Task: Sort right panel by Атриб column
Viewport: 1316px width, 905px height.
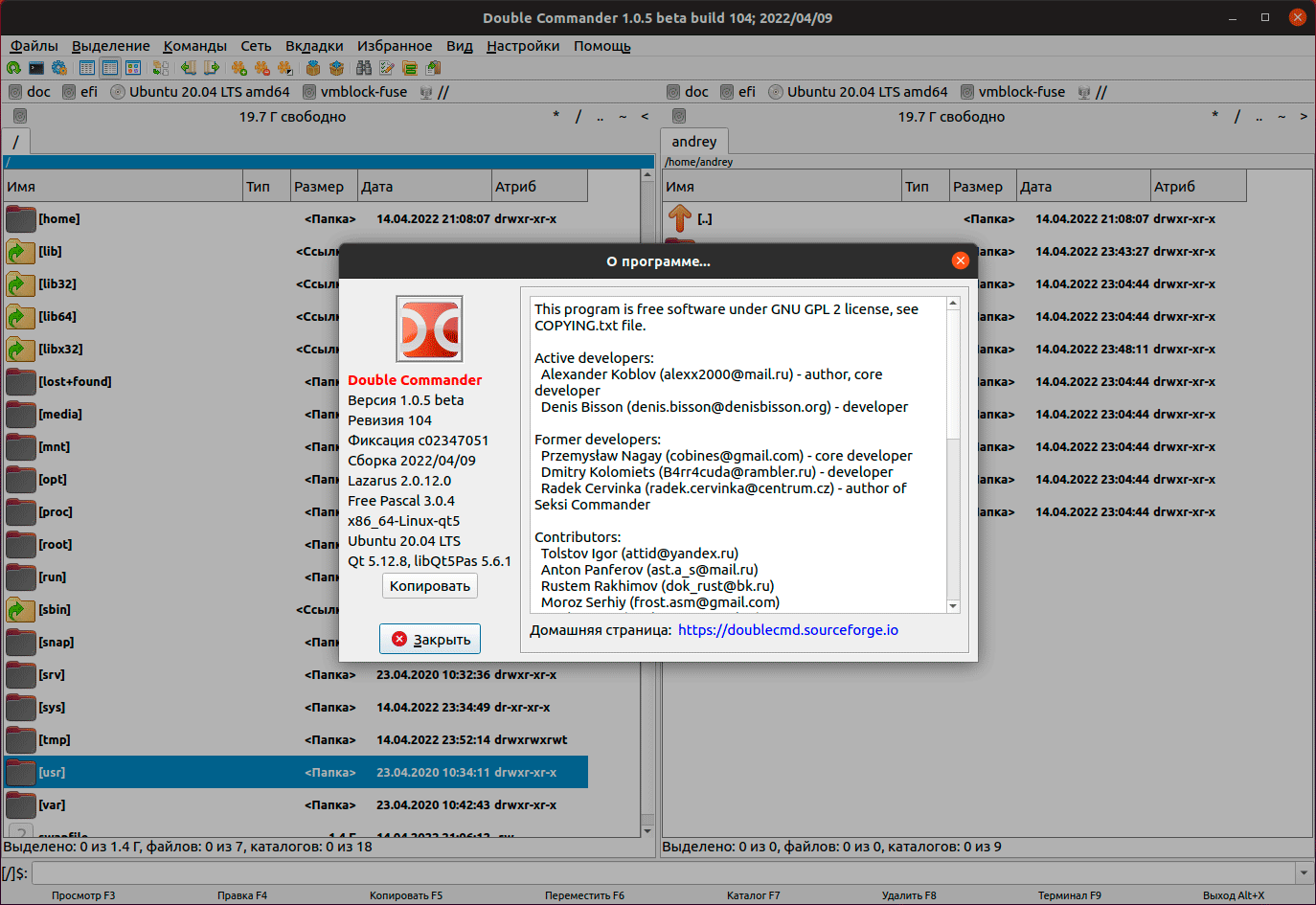Action: pos(1198,187)
